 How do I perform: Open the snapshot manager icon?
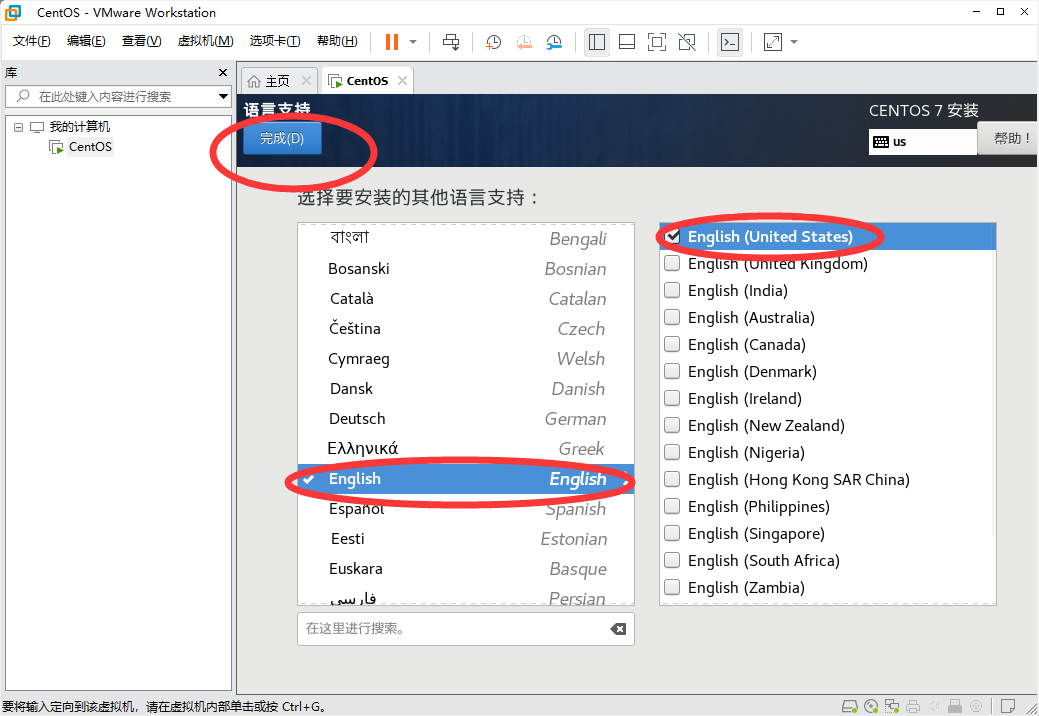tap(554, 42)
